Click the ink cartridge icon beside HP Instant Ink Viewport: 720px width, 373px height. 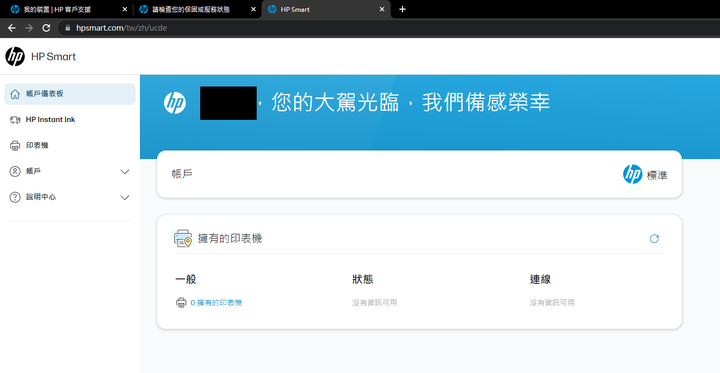pyautogui.click(x=15, y=120)
